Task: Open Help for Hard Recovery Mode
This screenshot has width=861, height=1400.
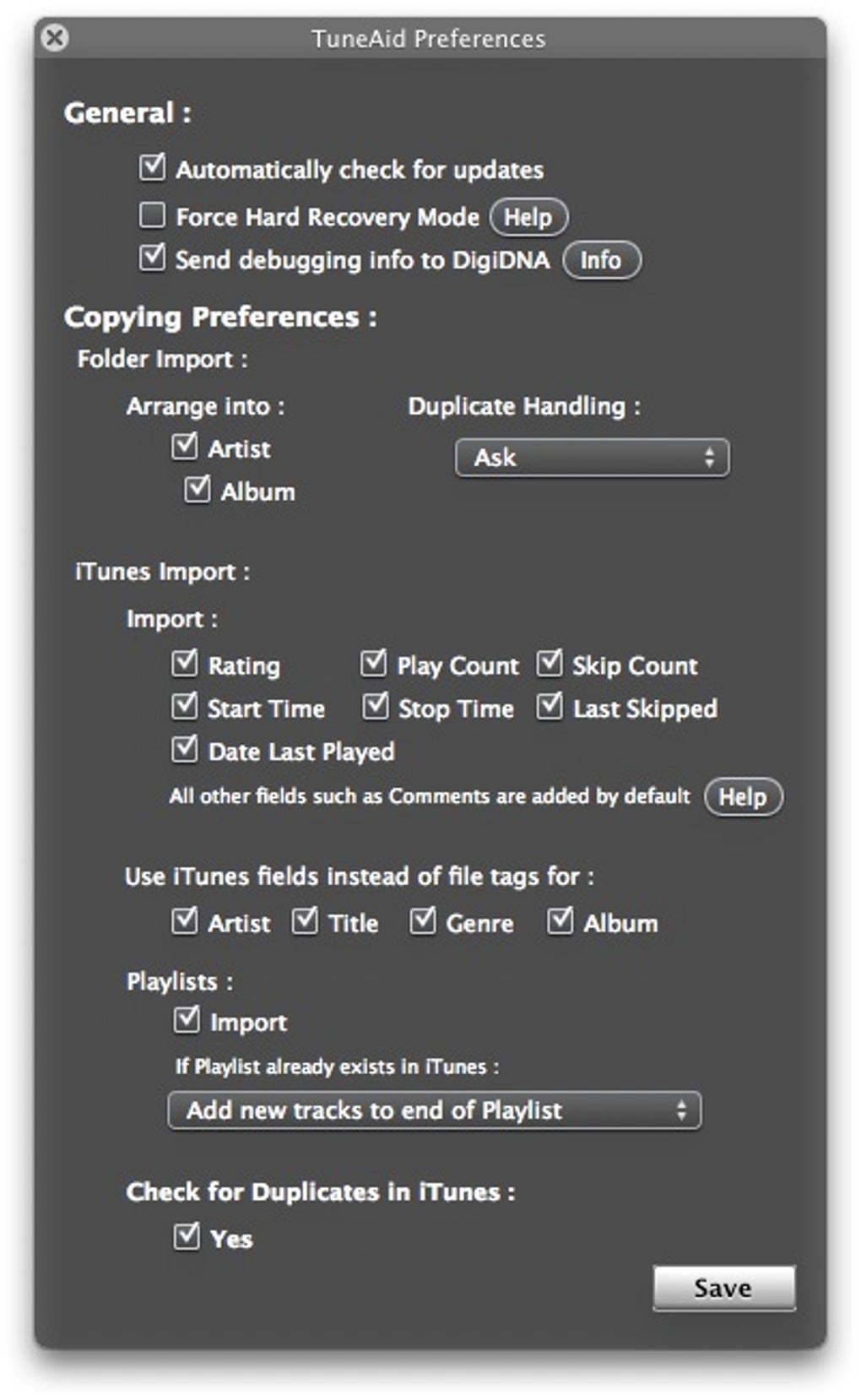Action: click(528, 217)
